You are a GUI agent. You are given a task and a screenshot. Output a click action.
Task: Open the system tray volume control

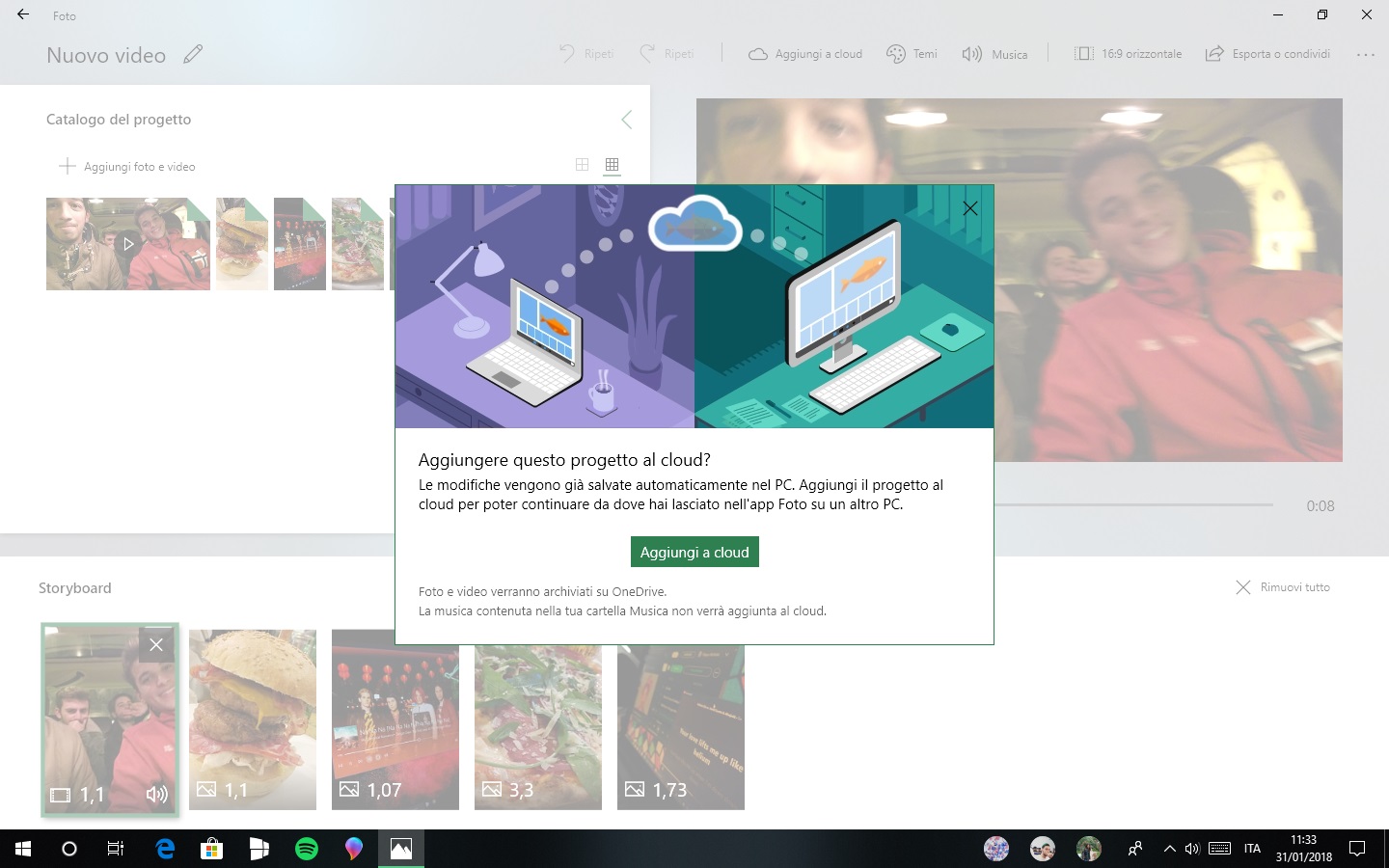[1192, 849]
